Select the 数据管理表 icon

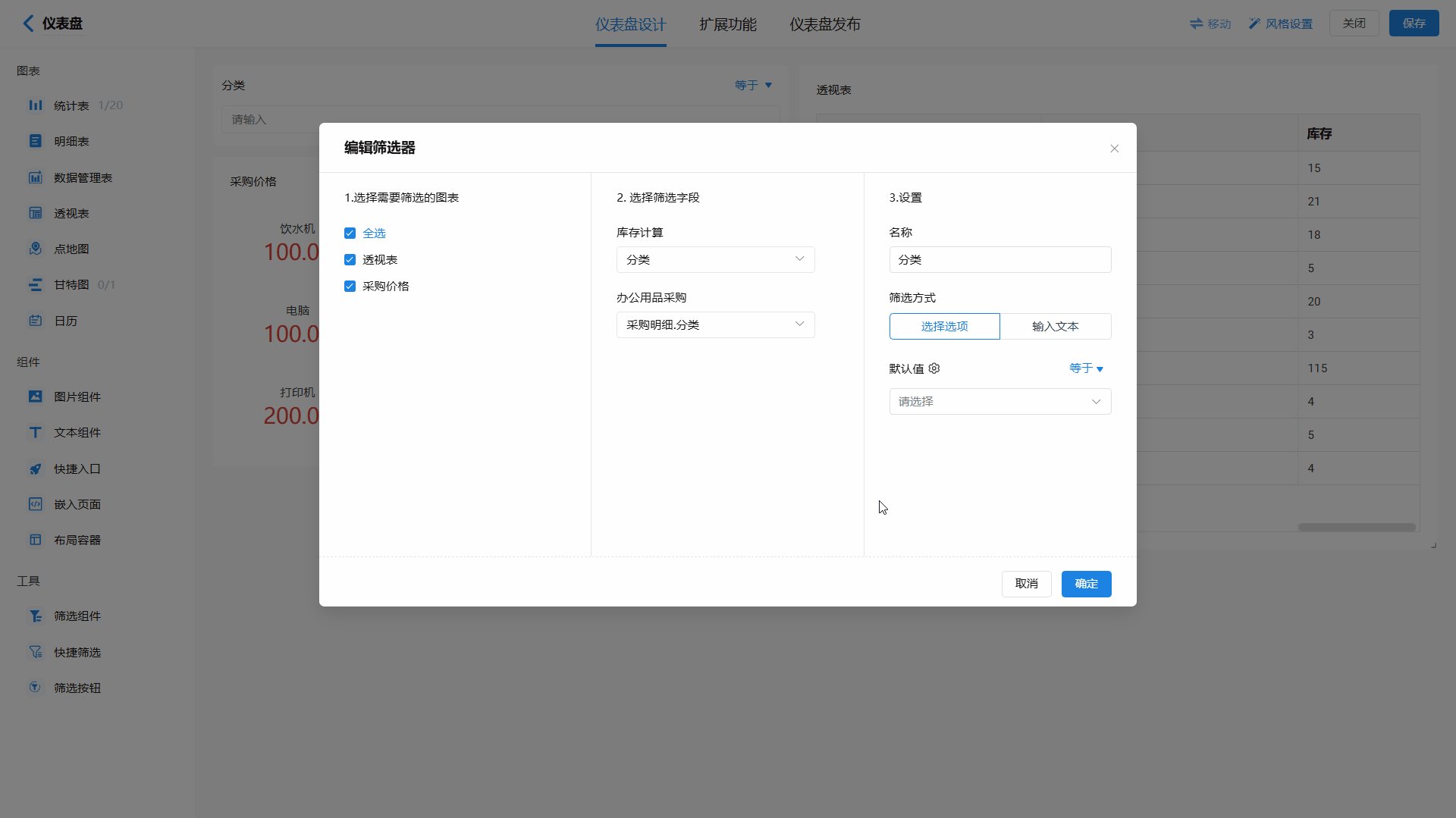point(36,177)
